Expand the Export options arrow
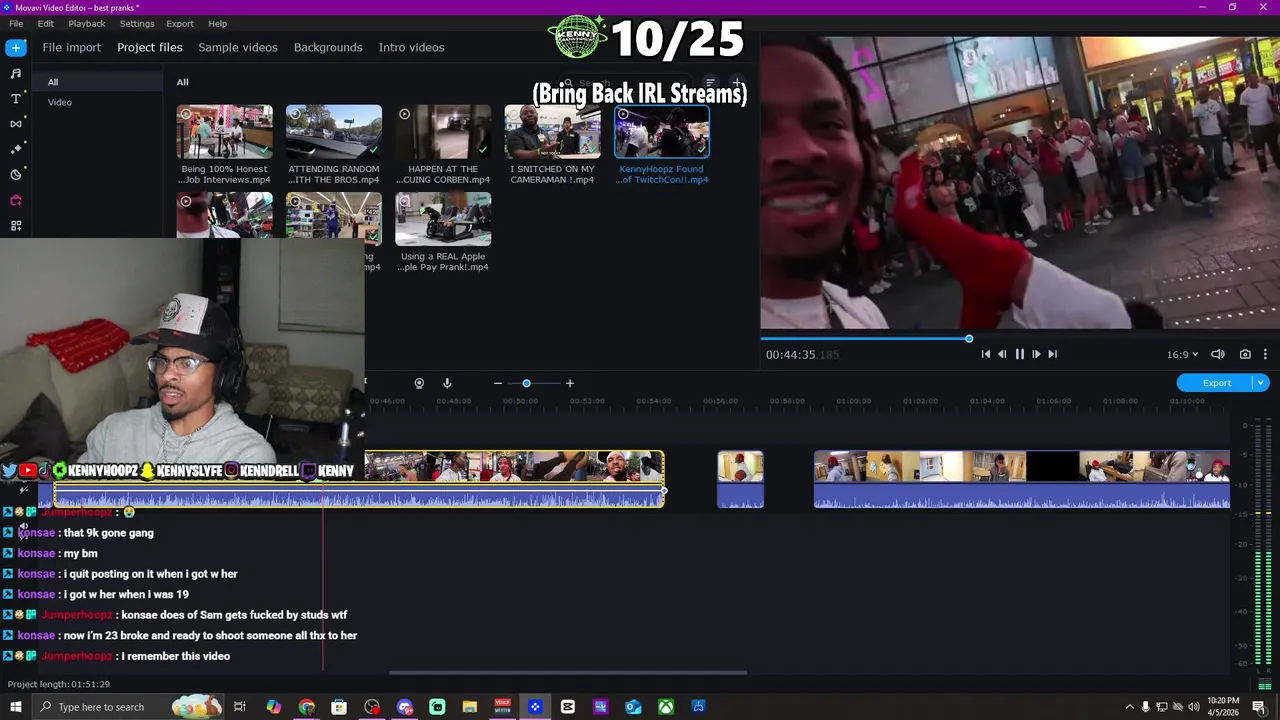The height and width of the screenshot is (720, 1280). coord(1261,383)
